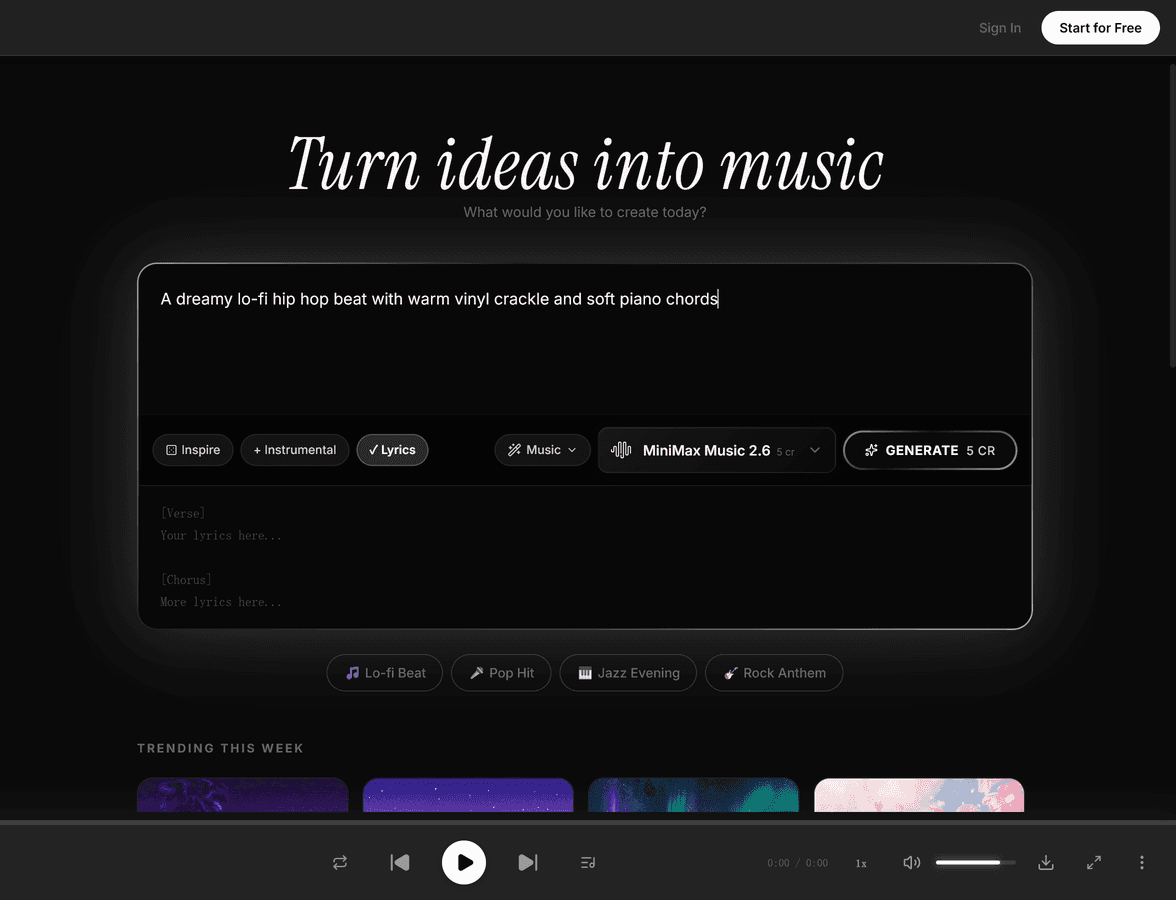Click the Trending This Week heading

(220, 748)
